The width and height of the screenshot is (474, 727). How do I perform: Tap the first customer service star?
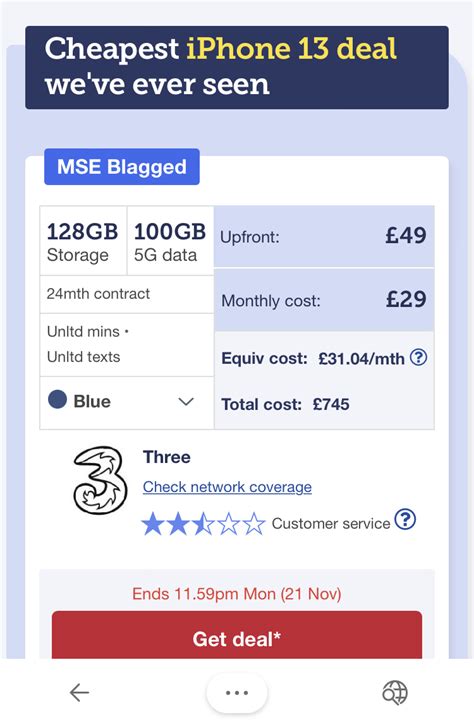tap(153, 523)
